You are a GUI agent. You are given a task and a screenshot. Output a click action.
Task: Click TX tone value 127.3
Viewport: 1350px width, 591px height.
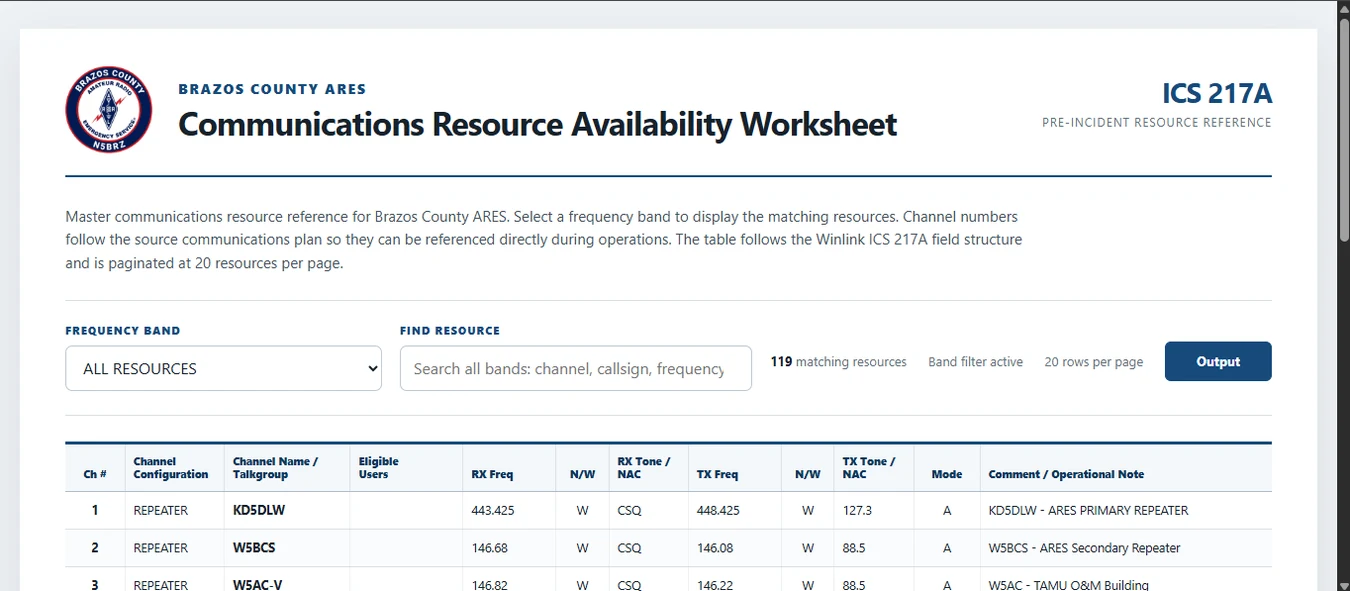pyautogui.click(x=858, y=510)
